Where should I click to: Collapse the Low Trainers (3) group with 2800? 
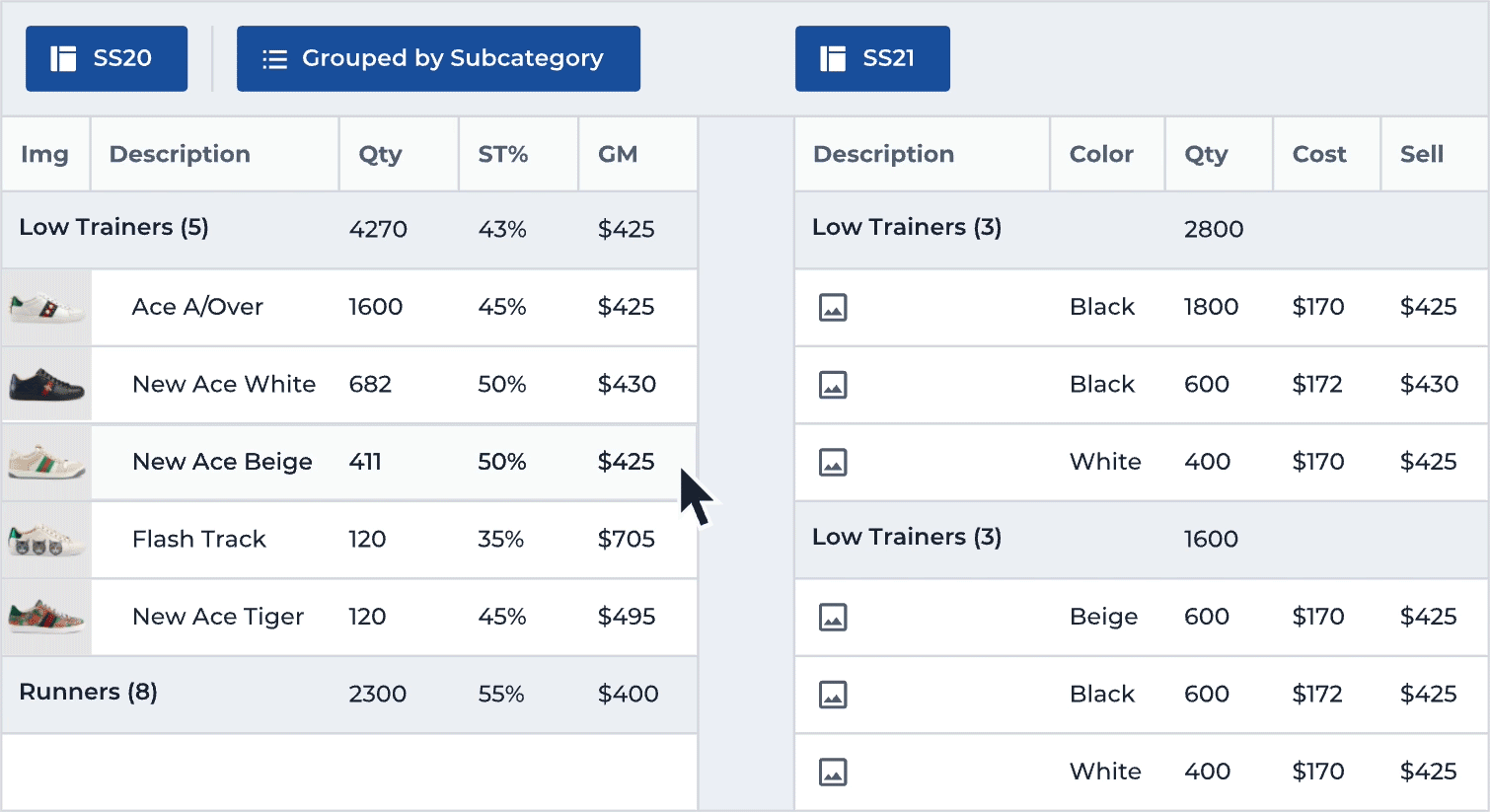(906, 228)
